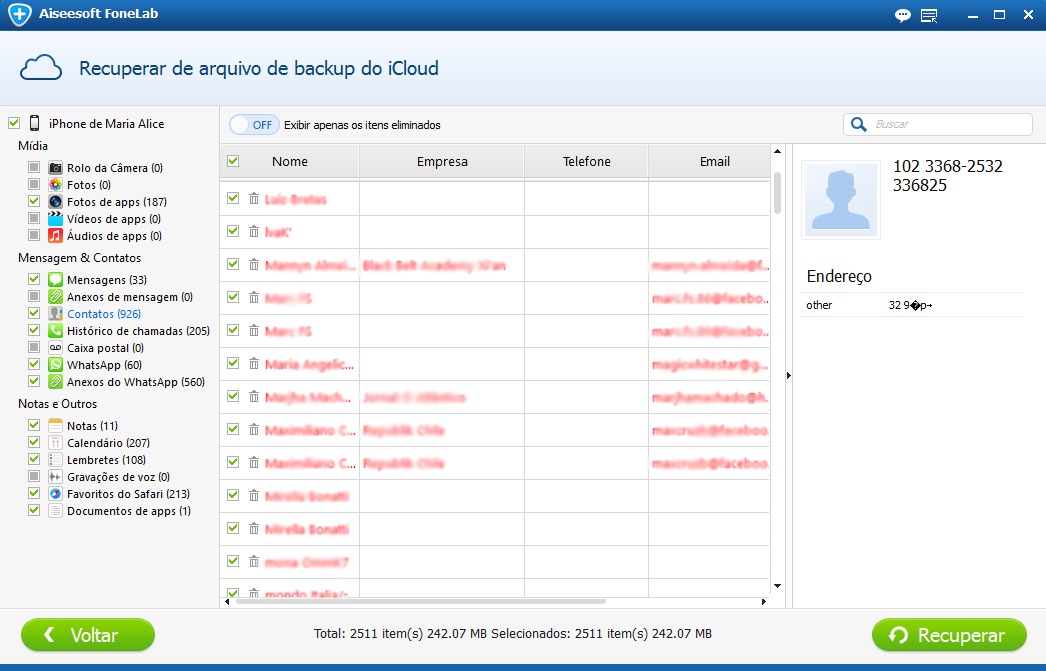Select the Anexos do WhatsApp icon

[x=55, y=382]
